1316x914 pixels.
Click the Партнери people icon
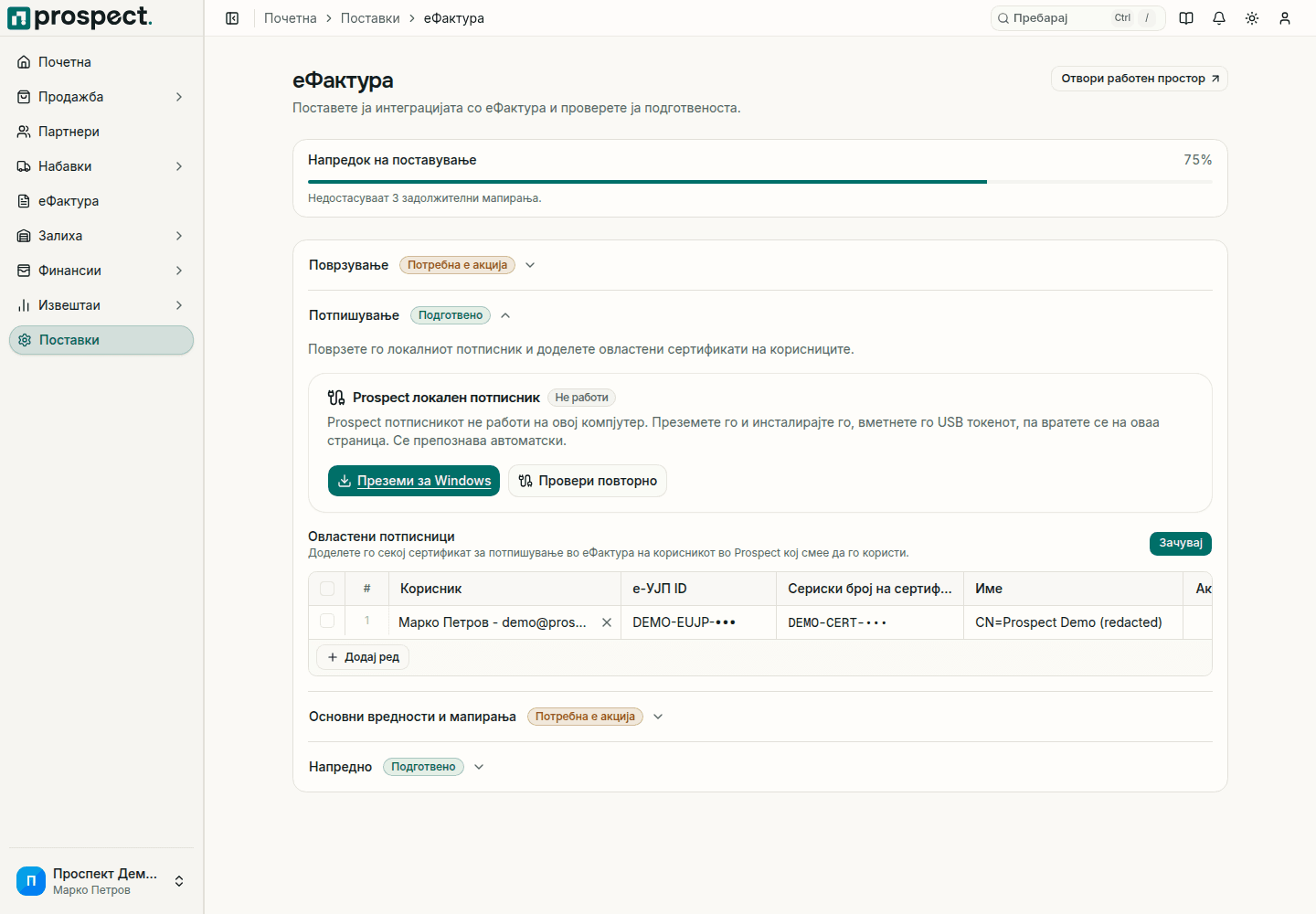24,132
